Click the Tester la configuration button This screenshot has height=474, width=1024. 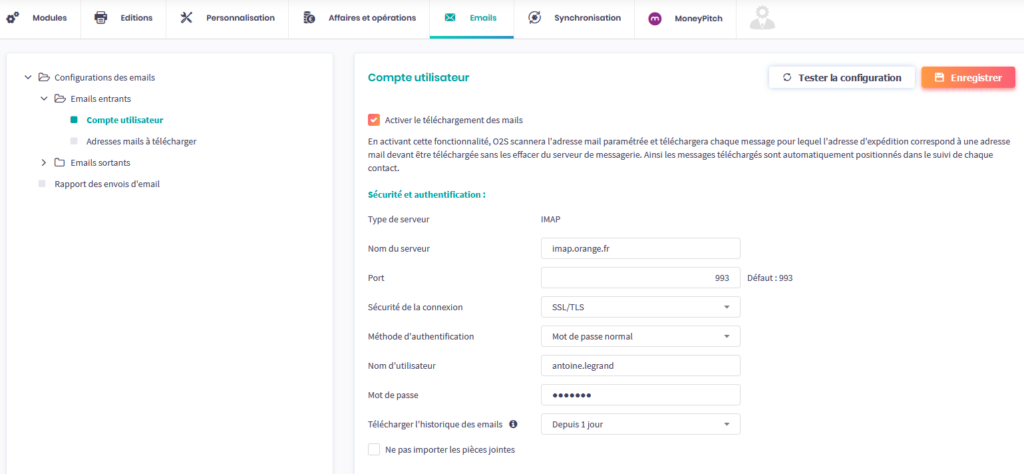pyautogui.click(x=841, y=77)
